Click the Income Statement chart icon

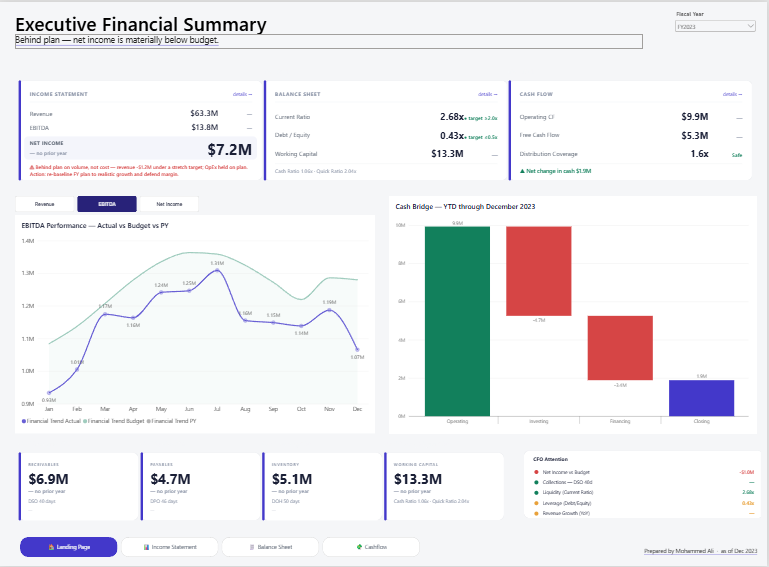coord(146,547)
